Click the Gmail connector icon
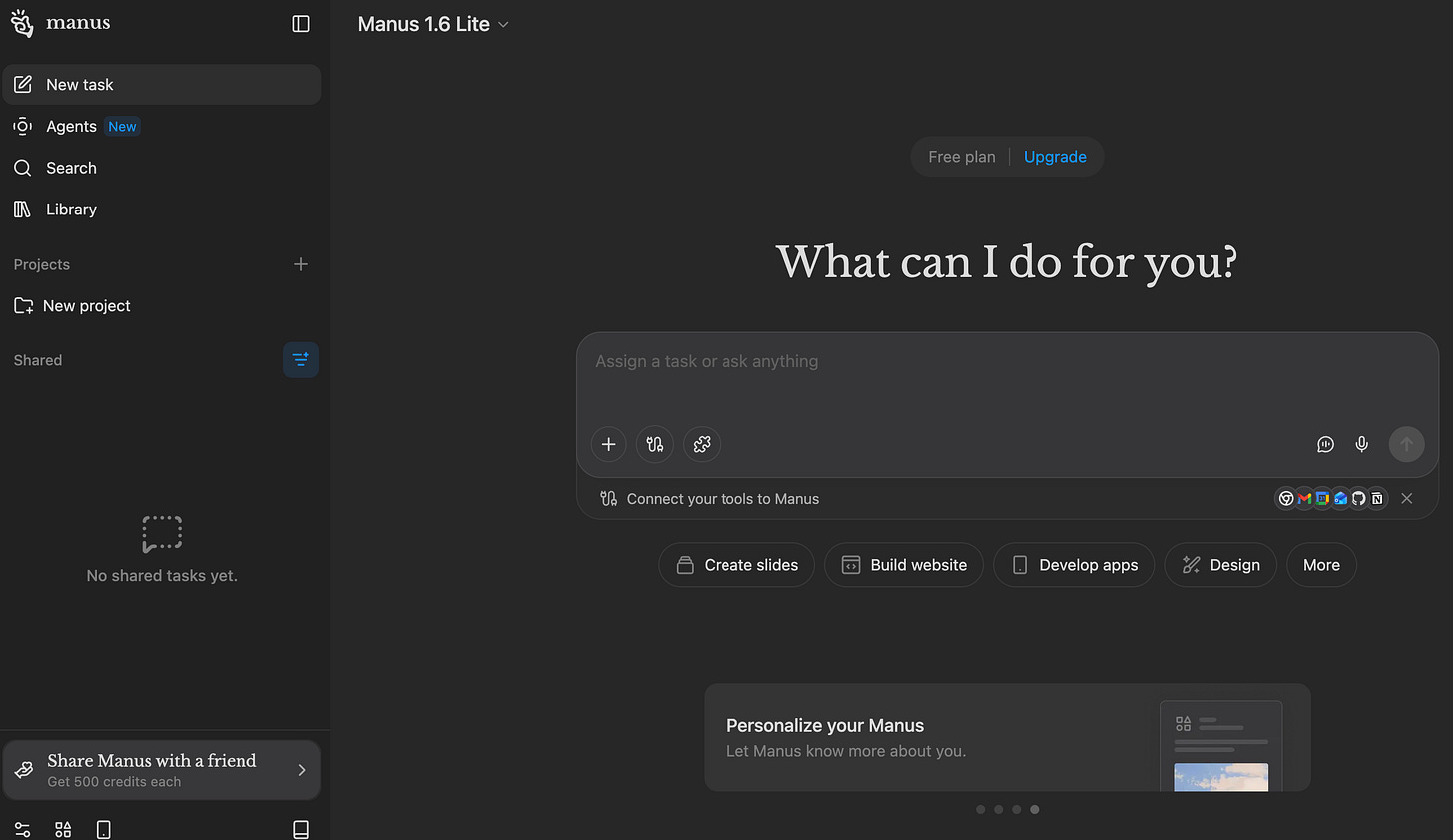 1304,498
